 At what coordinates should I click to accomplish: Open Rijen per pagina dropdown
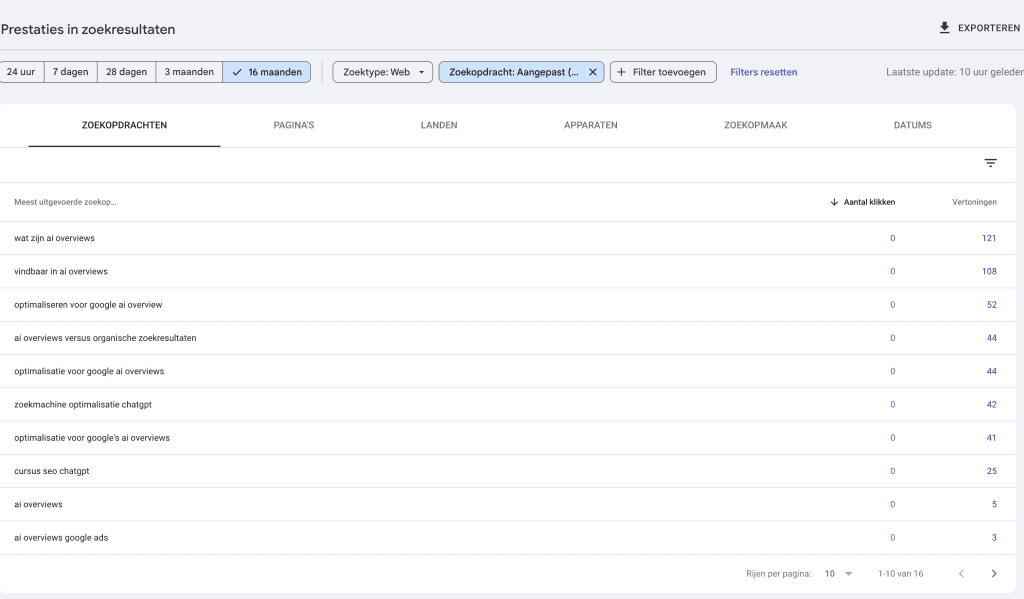click(x=839, y=574)
